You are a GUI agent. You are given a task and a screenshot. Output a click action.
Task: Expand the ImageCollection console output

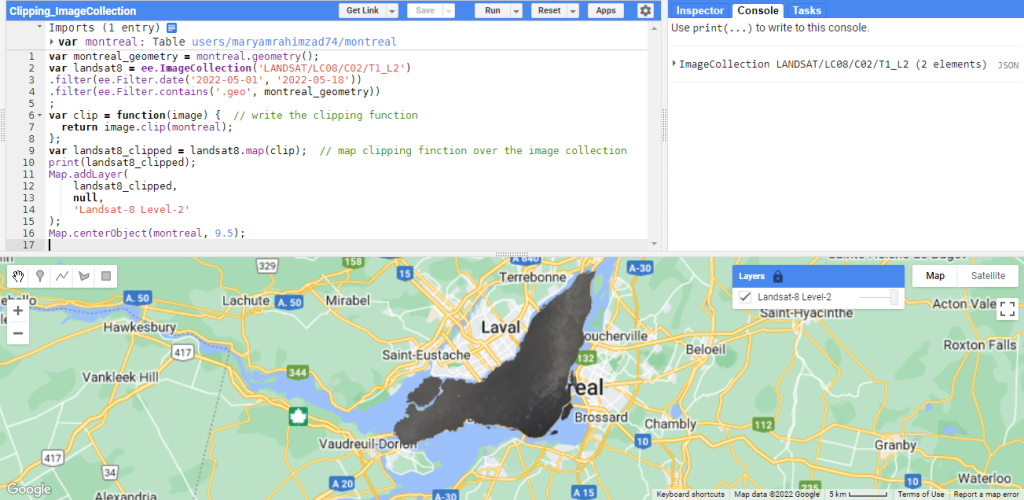point(675,64)
